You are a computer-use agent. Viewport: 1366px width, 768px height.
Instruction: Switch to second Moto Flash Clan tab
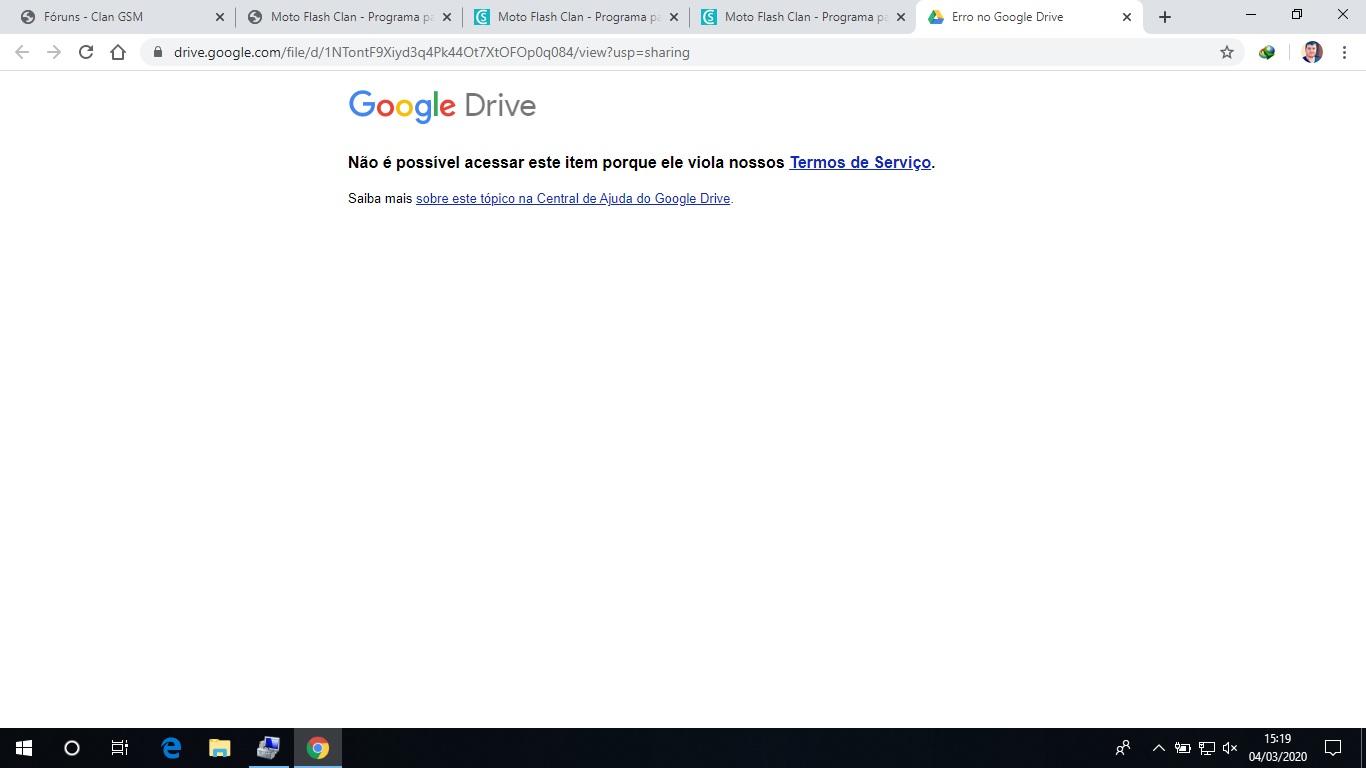click(x=575, y=17)
